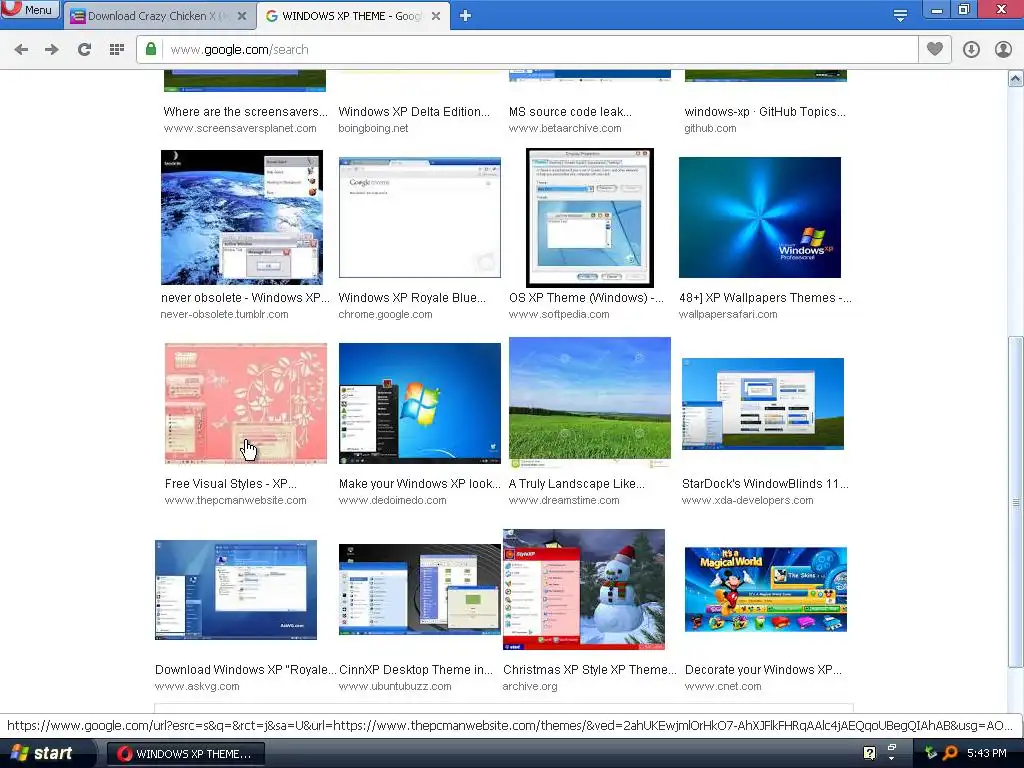
Task: Click the 5:43 PM taskbar clock
Action: point(987,754)
